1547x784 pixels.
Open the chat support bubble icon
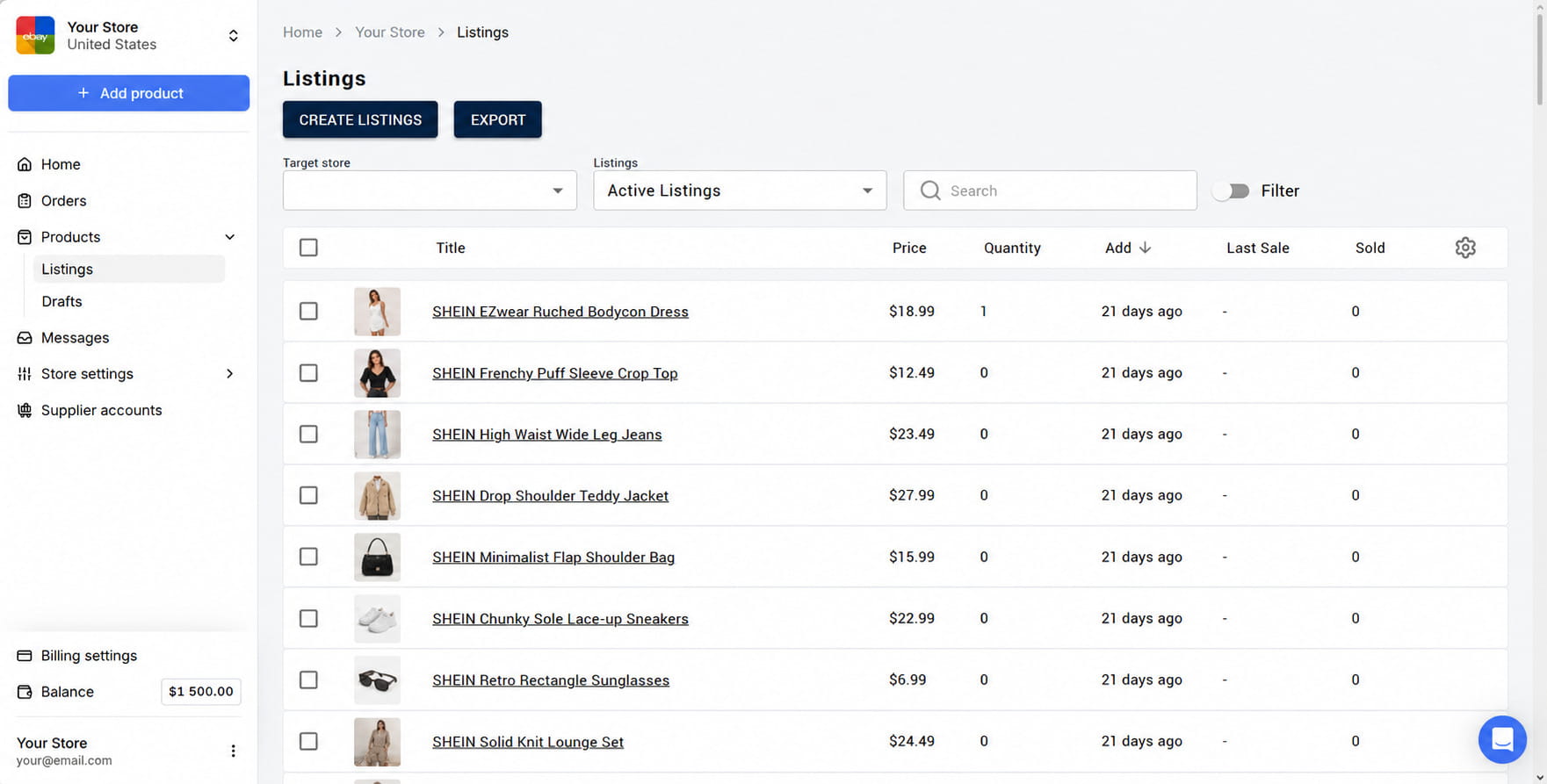point(1502,739)
